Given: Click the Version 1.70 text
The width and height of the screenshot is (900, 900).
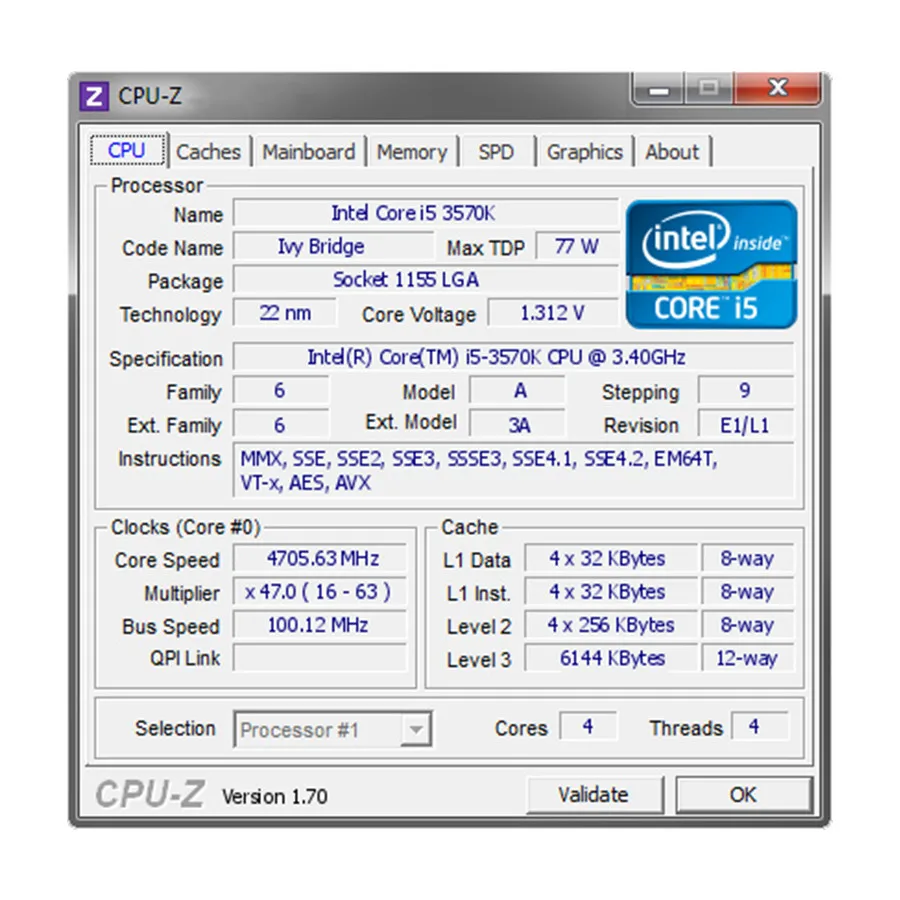Looking at the screenshot, I should click(274, 797).
